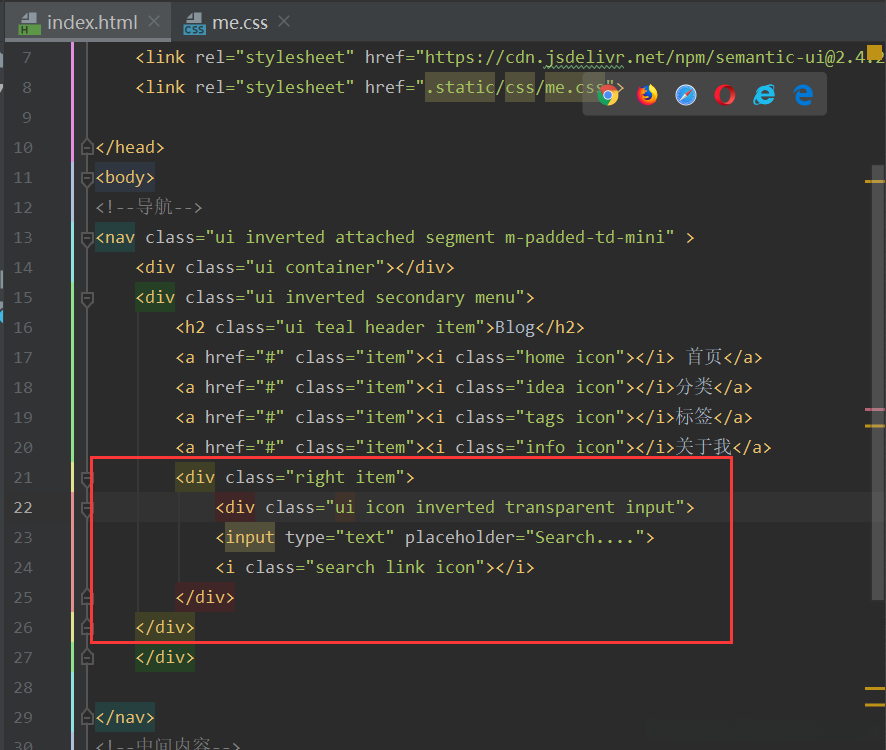
Task: Click the CSS file icon on me.css tab
Action: point(194,24)
